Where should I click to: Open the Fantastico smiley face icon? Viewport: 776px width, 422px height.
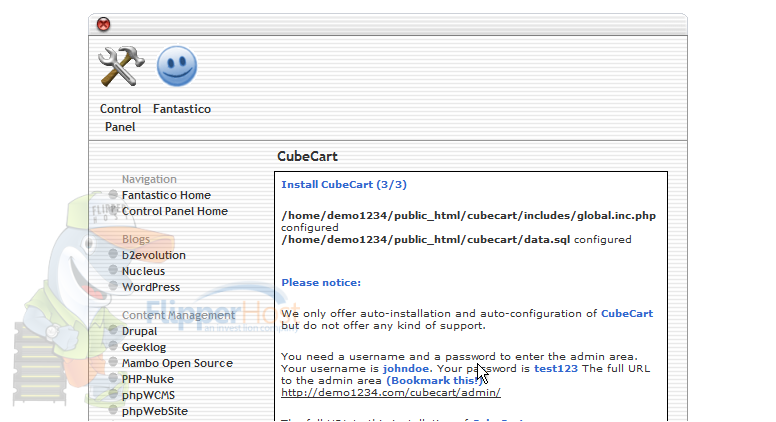coord(177,66)
